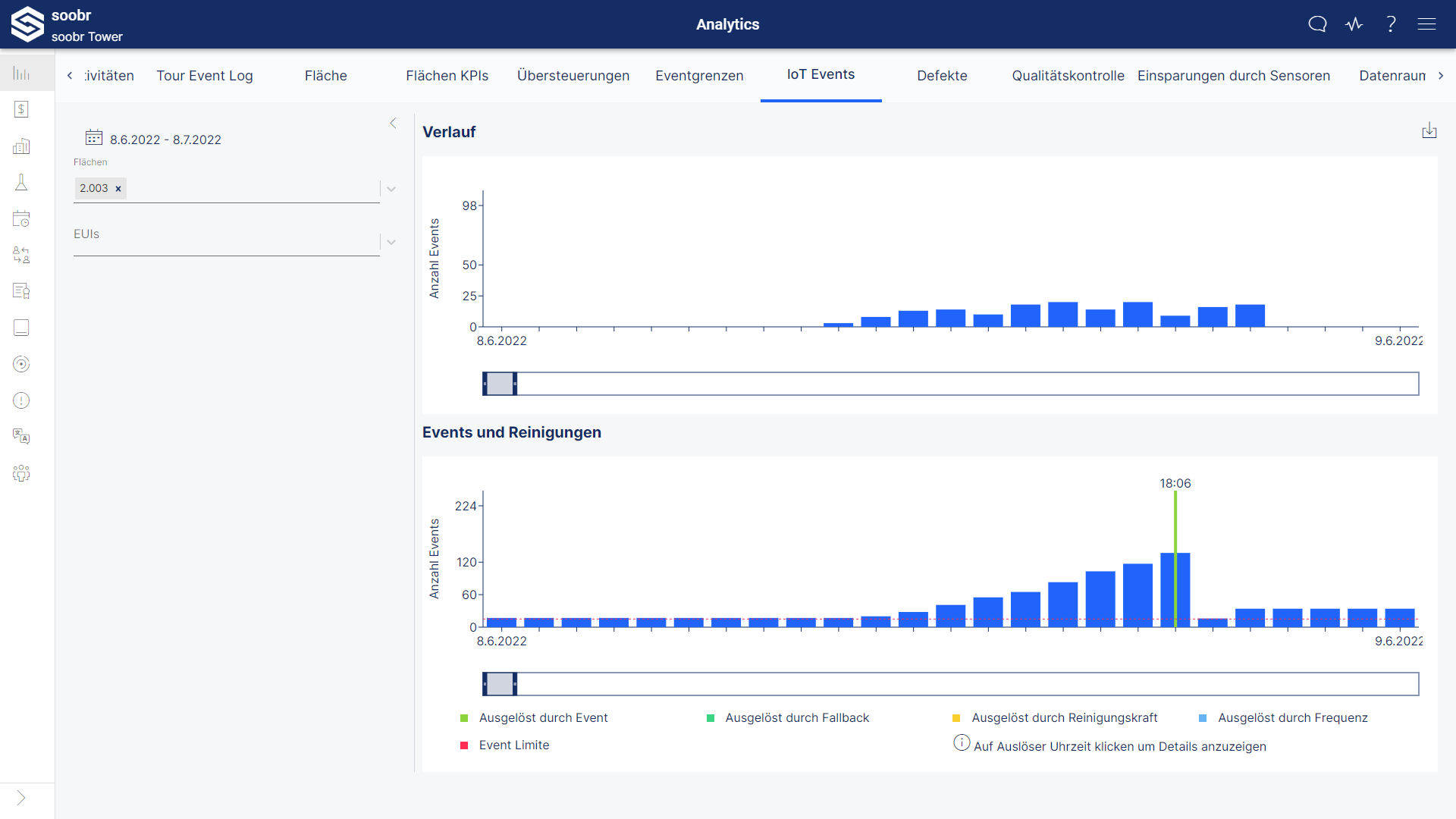1456x819 pixels.
Task: Click the Events und Reinigungen heading
Action: tap(512, 432)
